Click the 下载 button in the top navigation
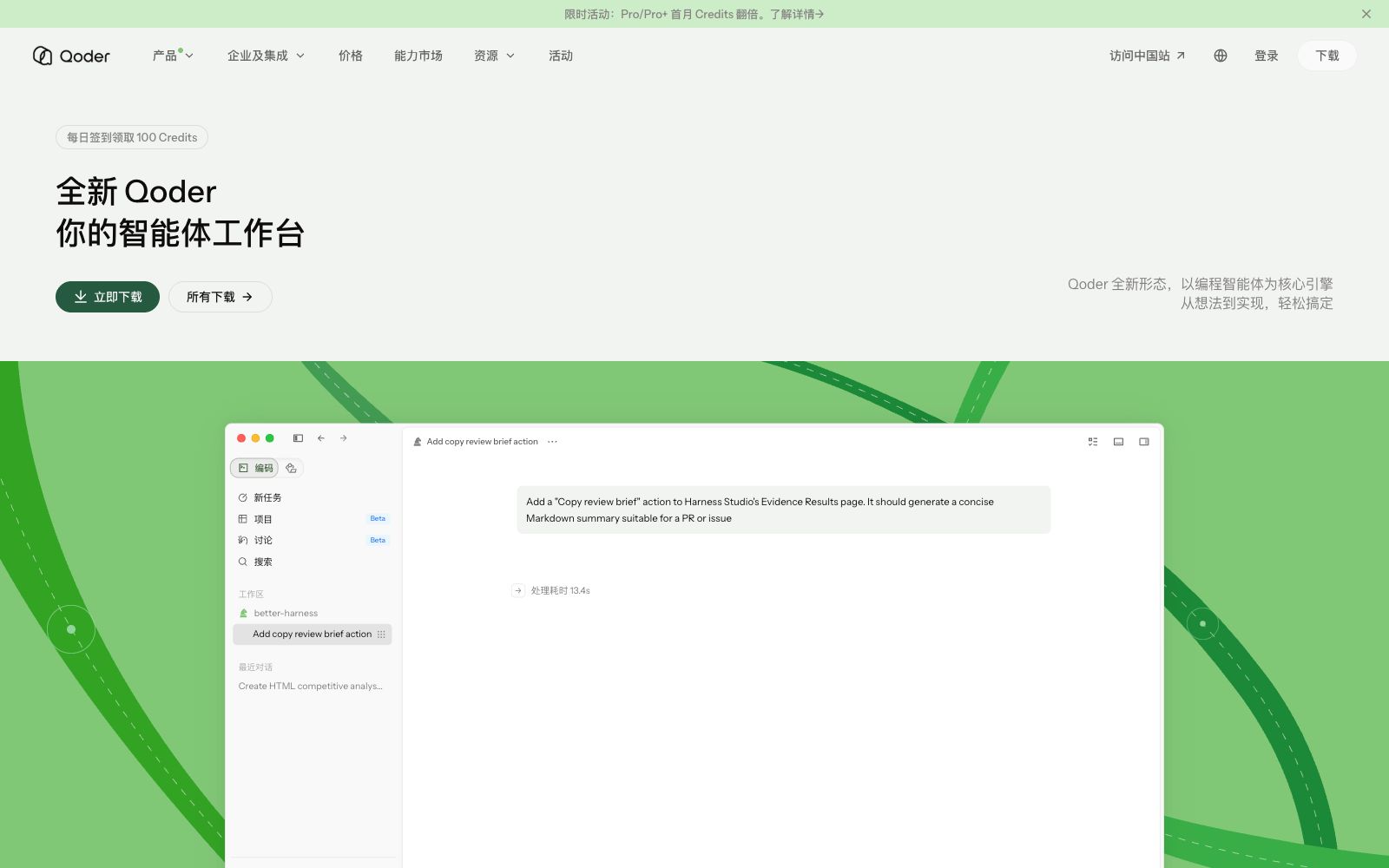The width and height of the screenshot is (1389, 868). pyautogui.click(x=1327, y=56)
